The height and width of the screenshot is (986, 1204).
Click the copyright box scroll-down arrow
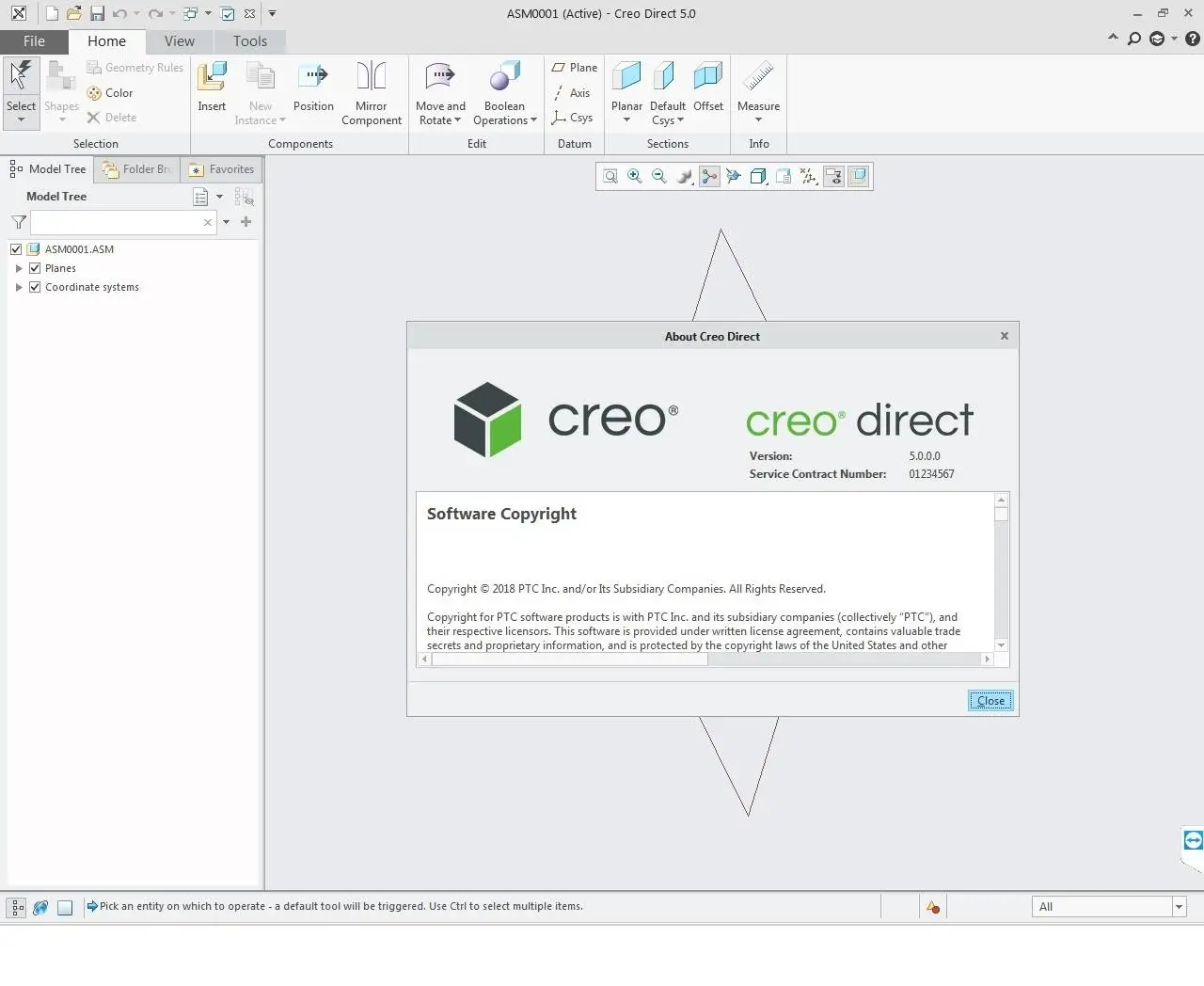pos(1001,645)
